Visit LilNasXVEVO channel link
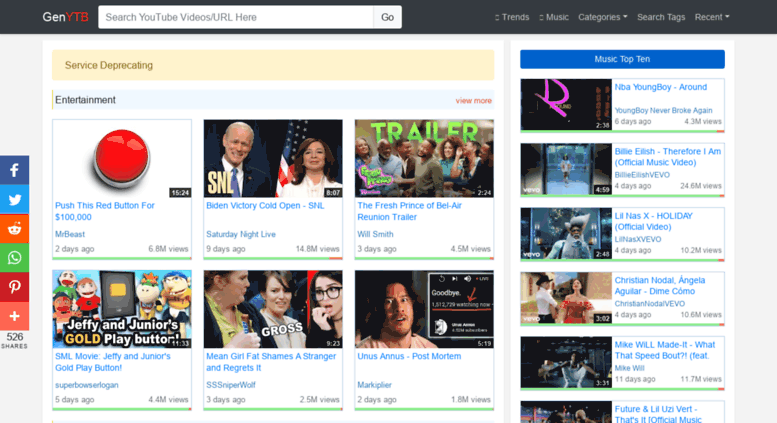 point(638,239)
